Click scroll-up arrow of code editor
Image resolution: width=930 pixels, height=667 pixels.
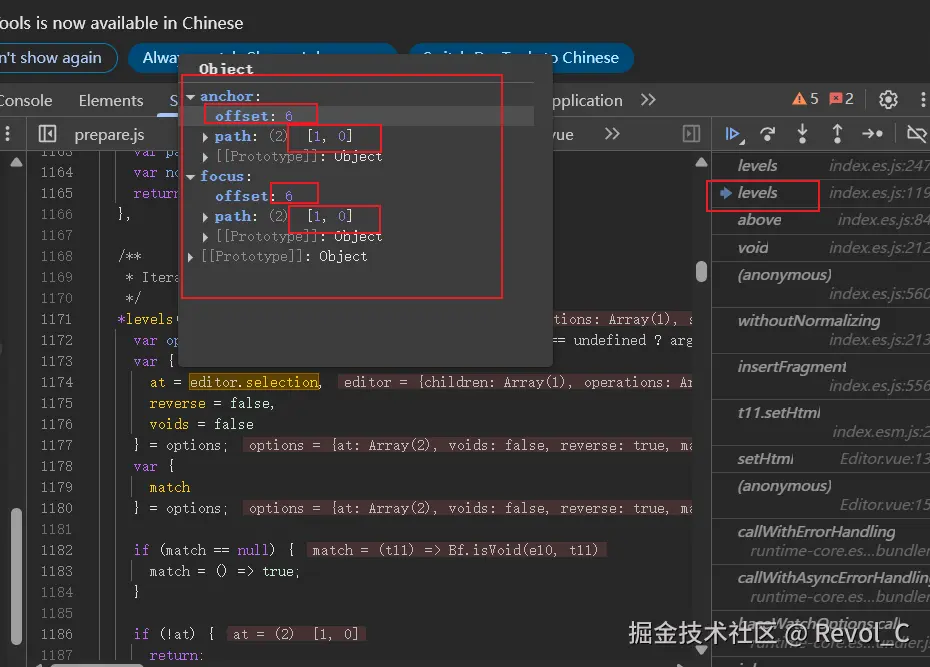click(x=702, y=162)
